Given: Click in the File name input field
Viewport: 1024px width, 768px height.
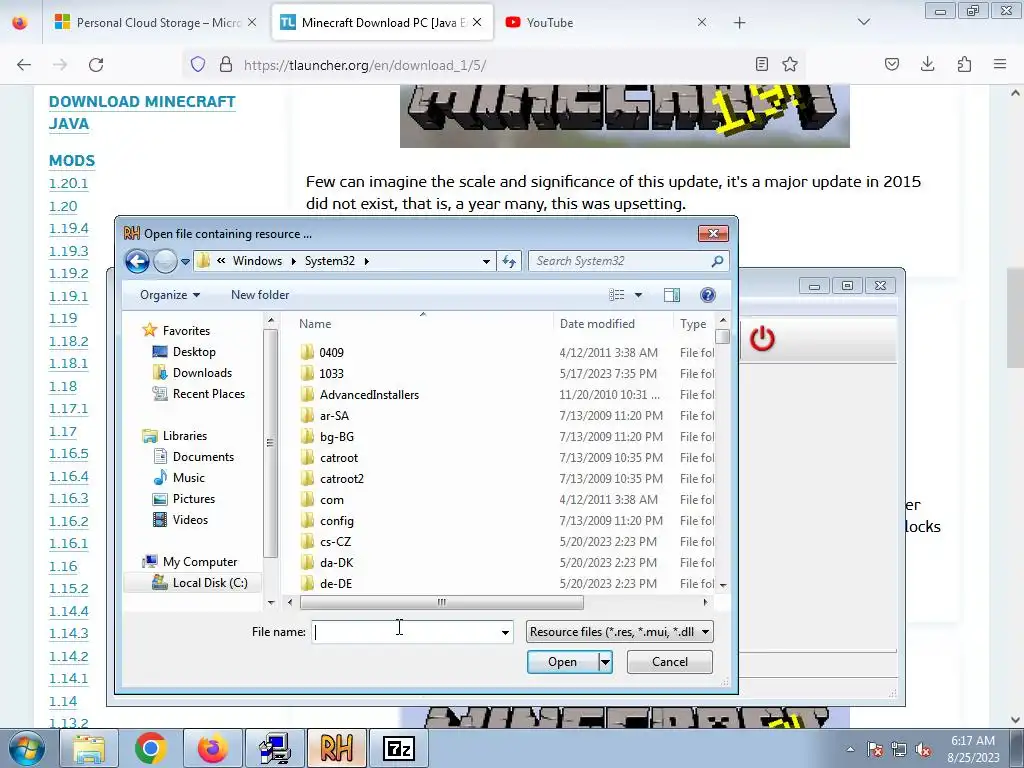Looking at the screenshot, I should (x=406, y=632).
